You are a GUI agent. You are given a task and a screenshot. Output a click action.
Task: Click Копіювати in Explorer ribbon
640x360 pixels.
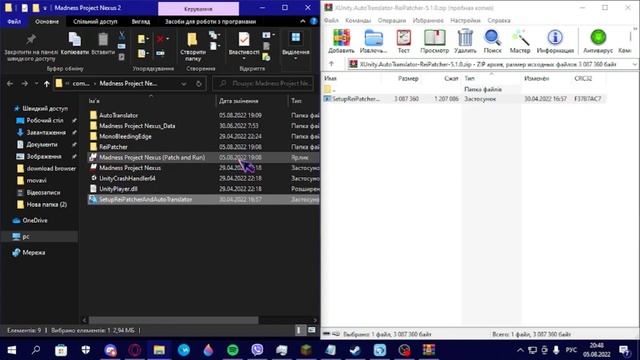(75, 44)
